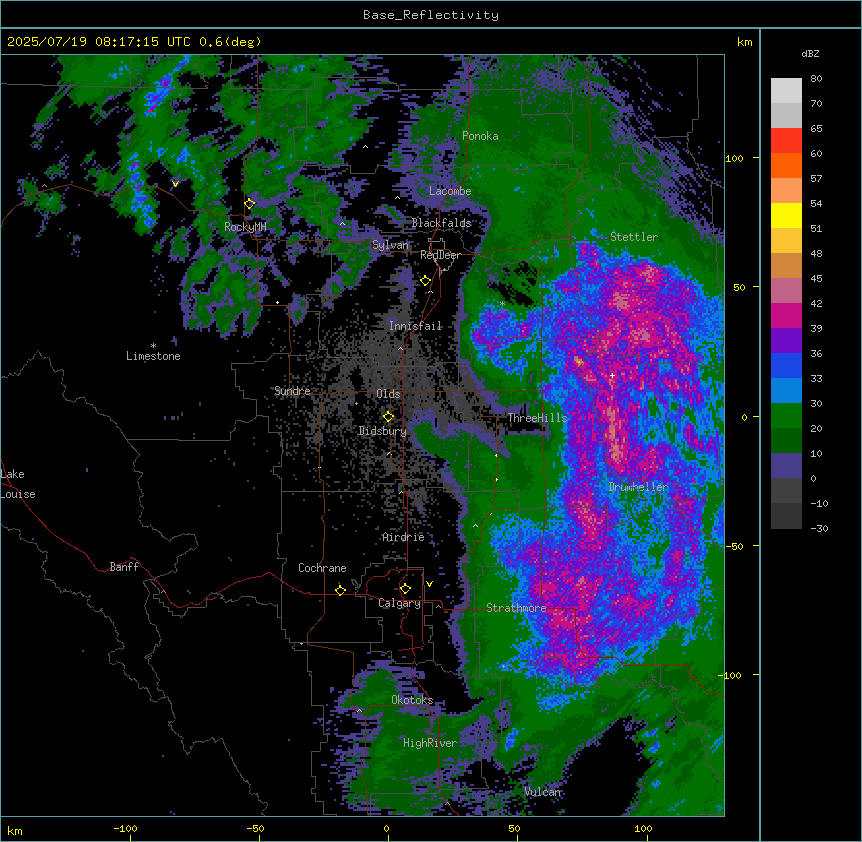This screenshot has width=862, height=842.
Task: Select the Stettler town label
Action: 634,237
